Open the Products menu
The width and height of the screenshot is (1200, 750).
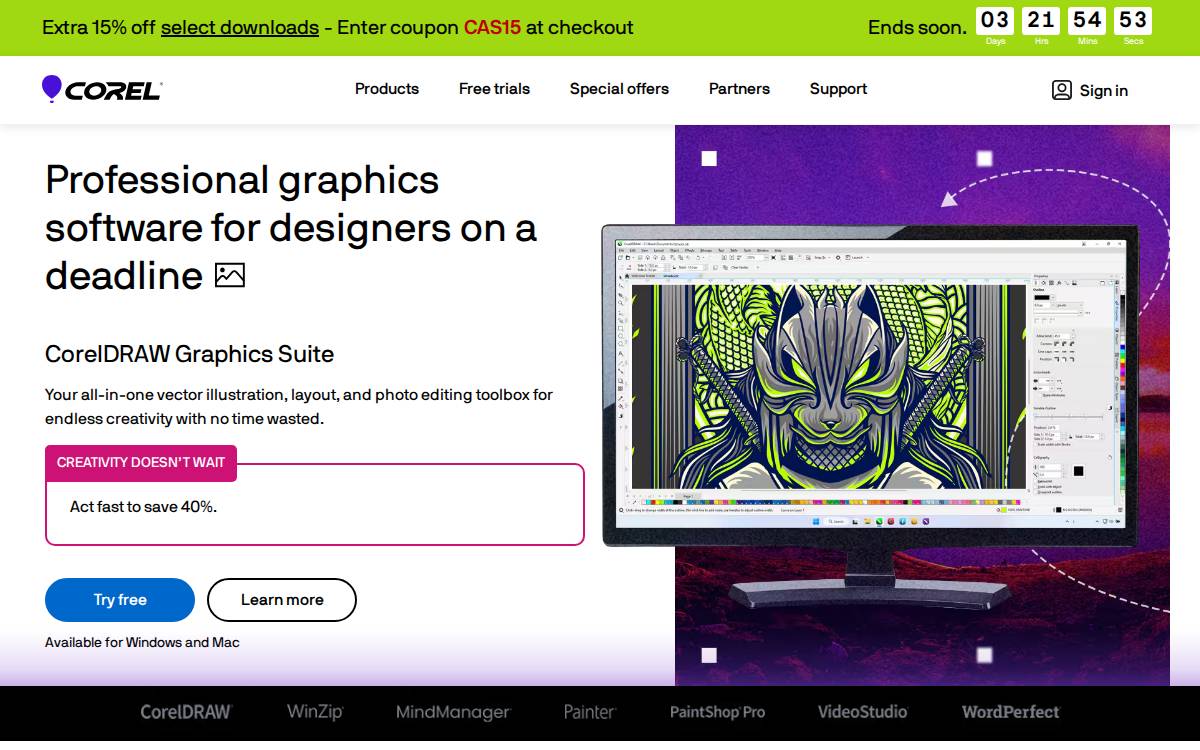[387, 89]
